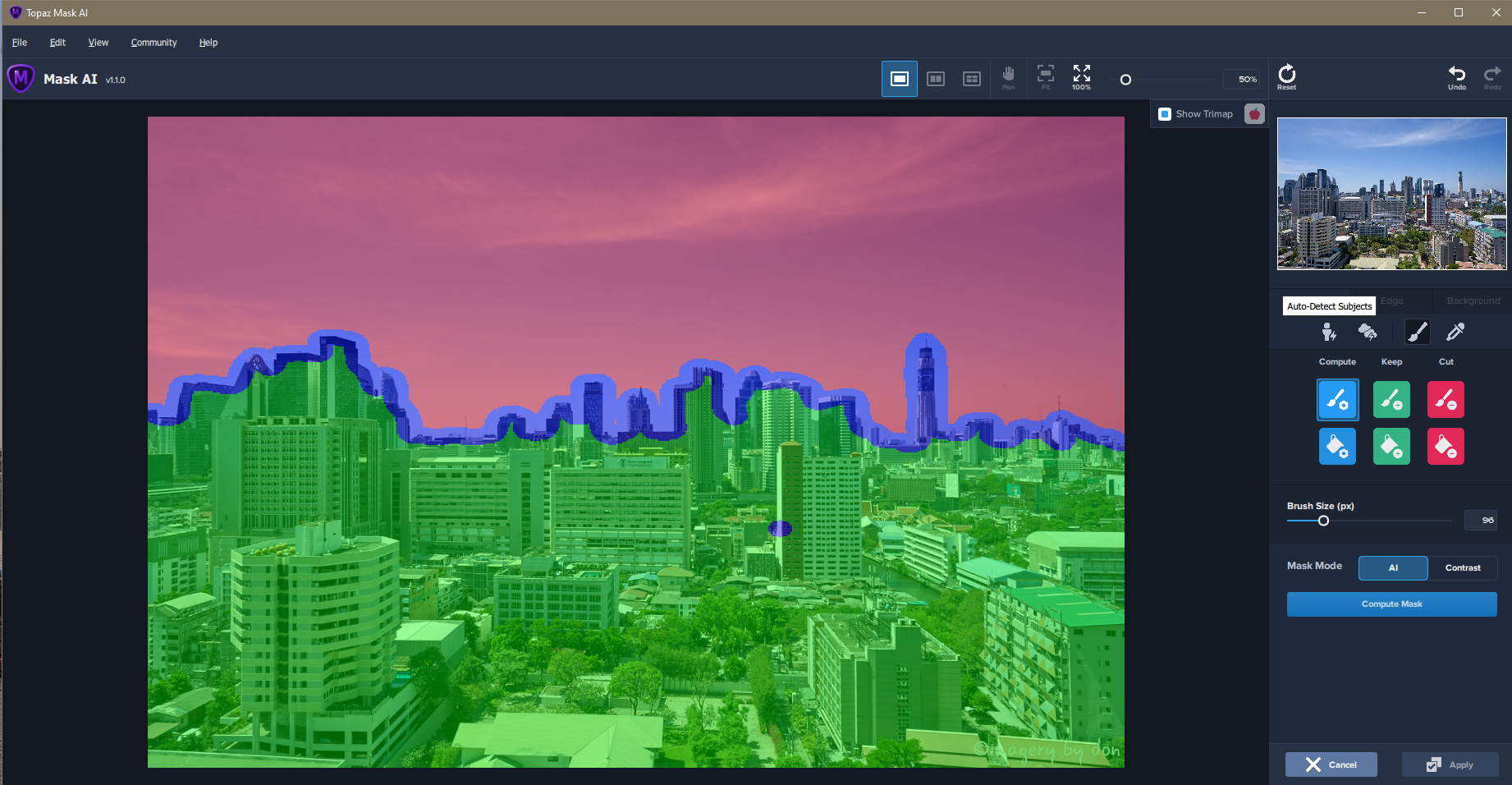Click the v1.1.0 version text
Screen dimensions: 1512x785
pos(116,80)
